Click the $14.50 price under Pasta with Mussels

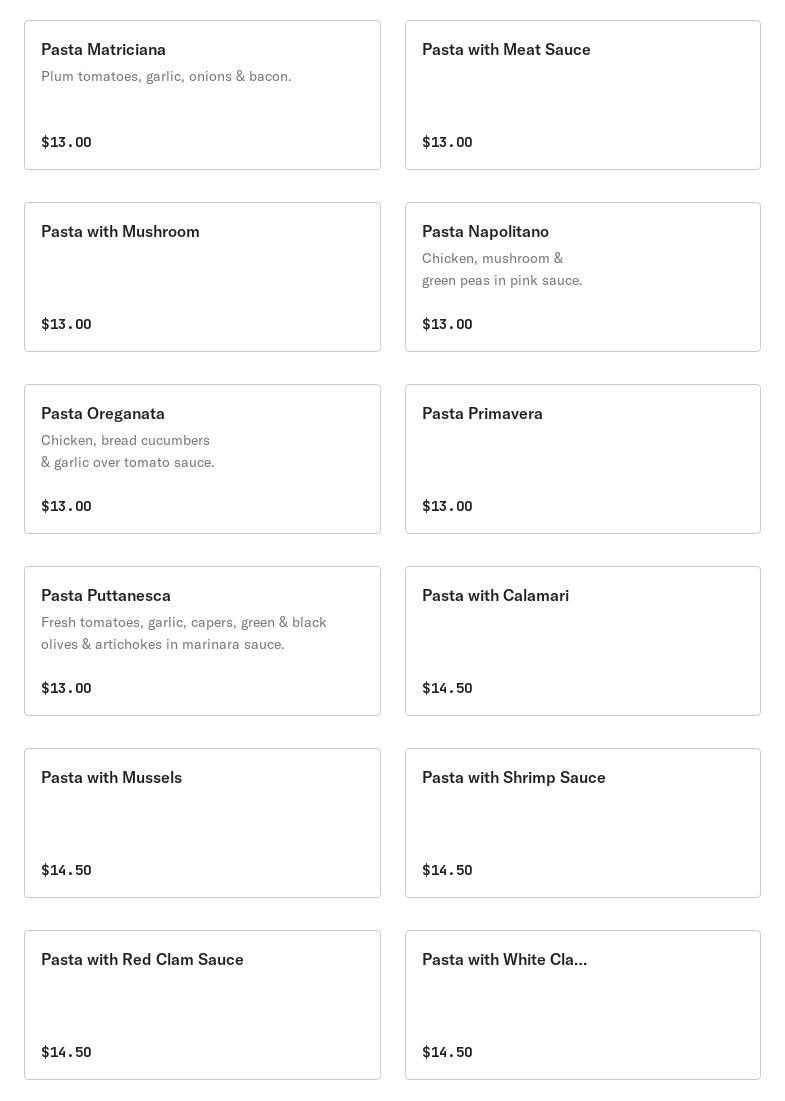click(x=66, y=870)
